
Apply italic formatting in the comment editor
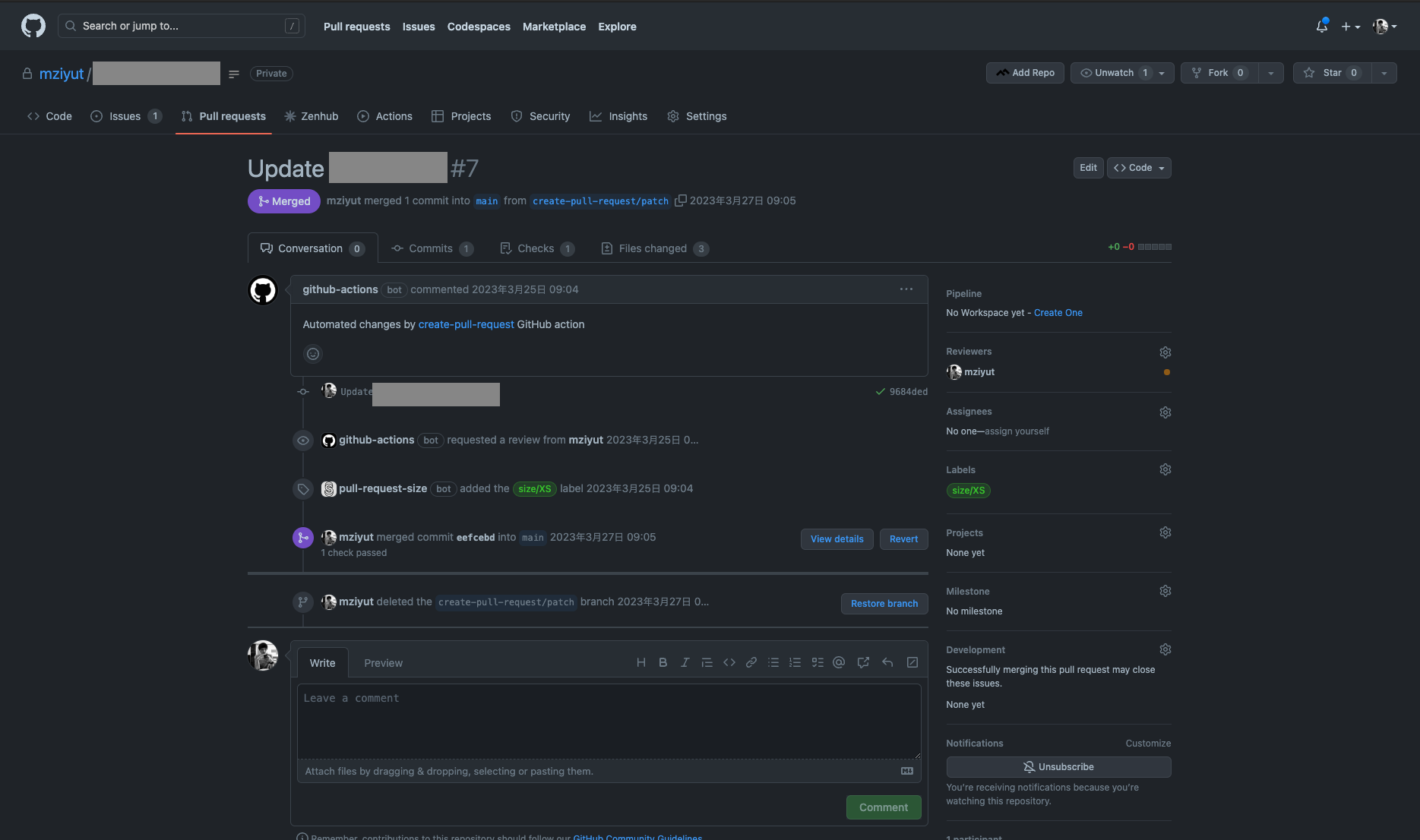[x=685, y=662]
